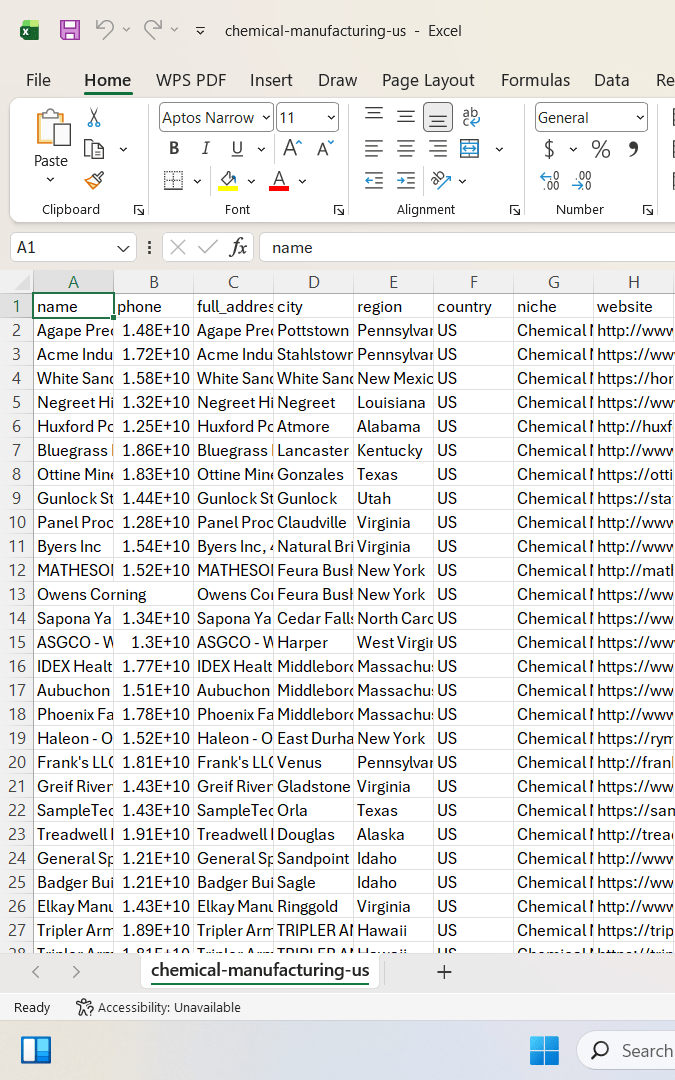This screenshot has height=1080, width=675.
Task: Select the chemical-manufacturing-us sheet tab
Action: tap(260, 970)
